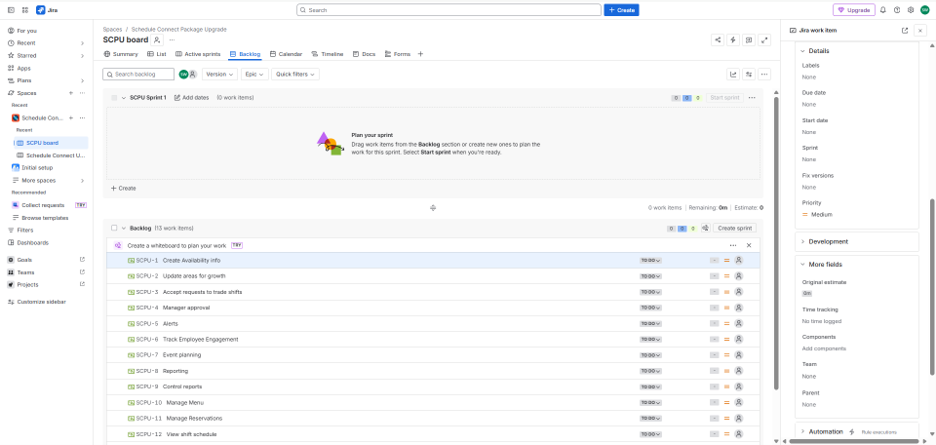The width and height of the screenshot is (936, 445).
Task: Open Epic filter dropdown
Action: (x=255, y=74)
